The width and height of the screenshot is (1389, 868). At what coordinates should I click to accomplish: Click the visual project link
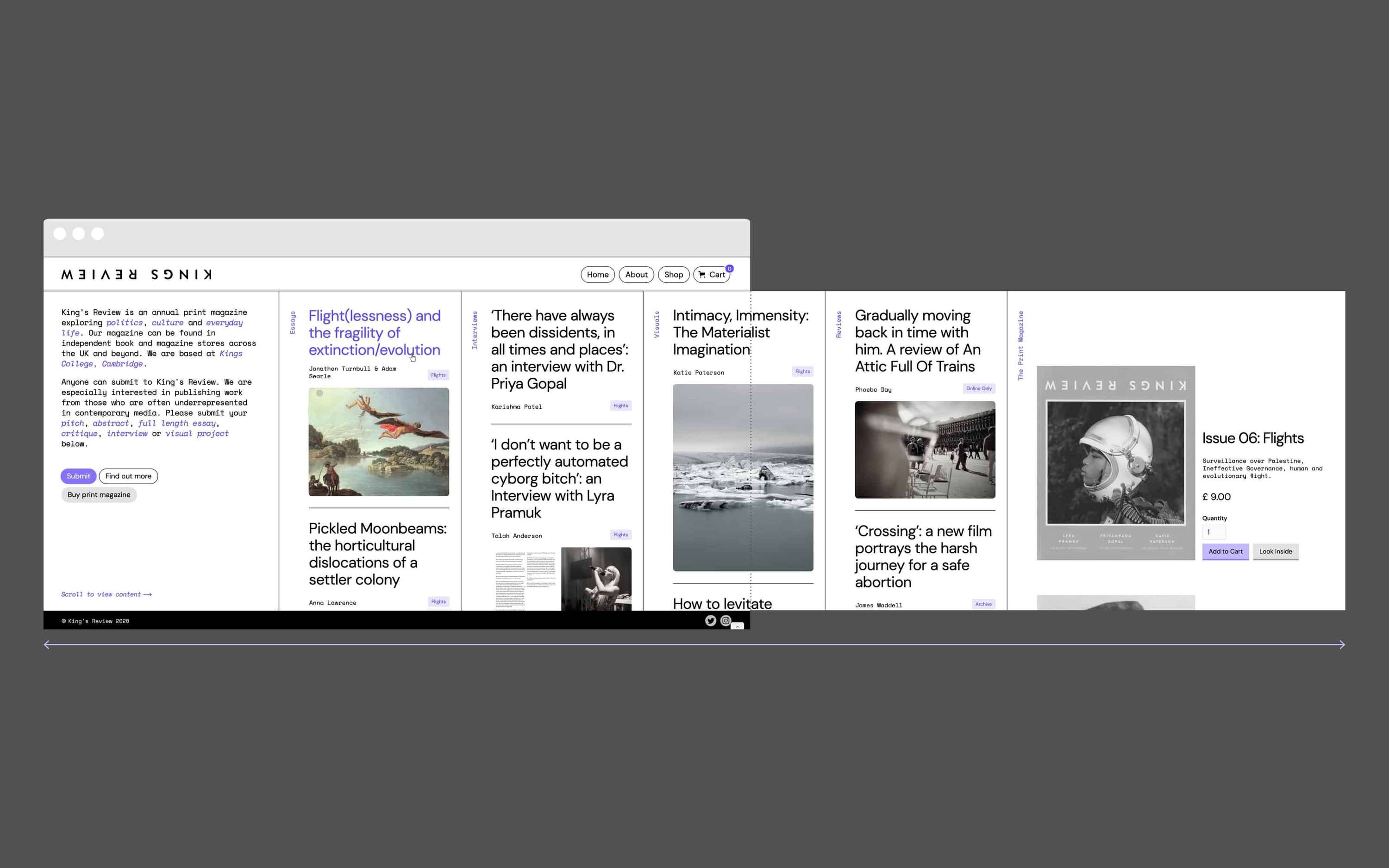pos(197,433)
